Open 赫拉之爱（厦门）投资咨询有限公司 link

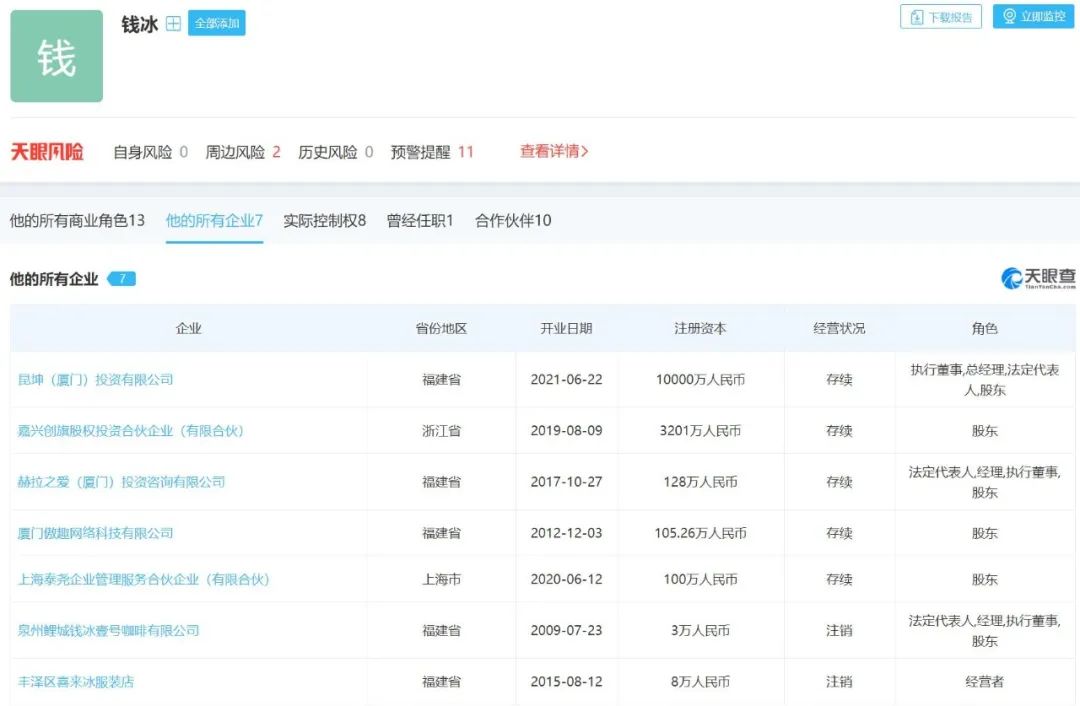[122, 482]
